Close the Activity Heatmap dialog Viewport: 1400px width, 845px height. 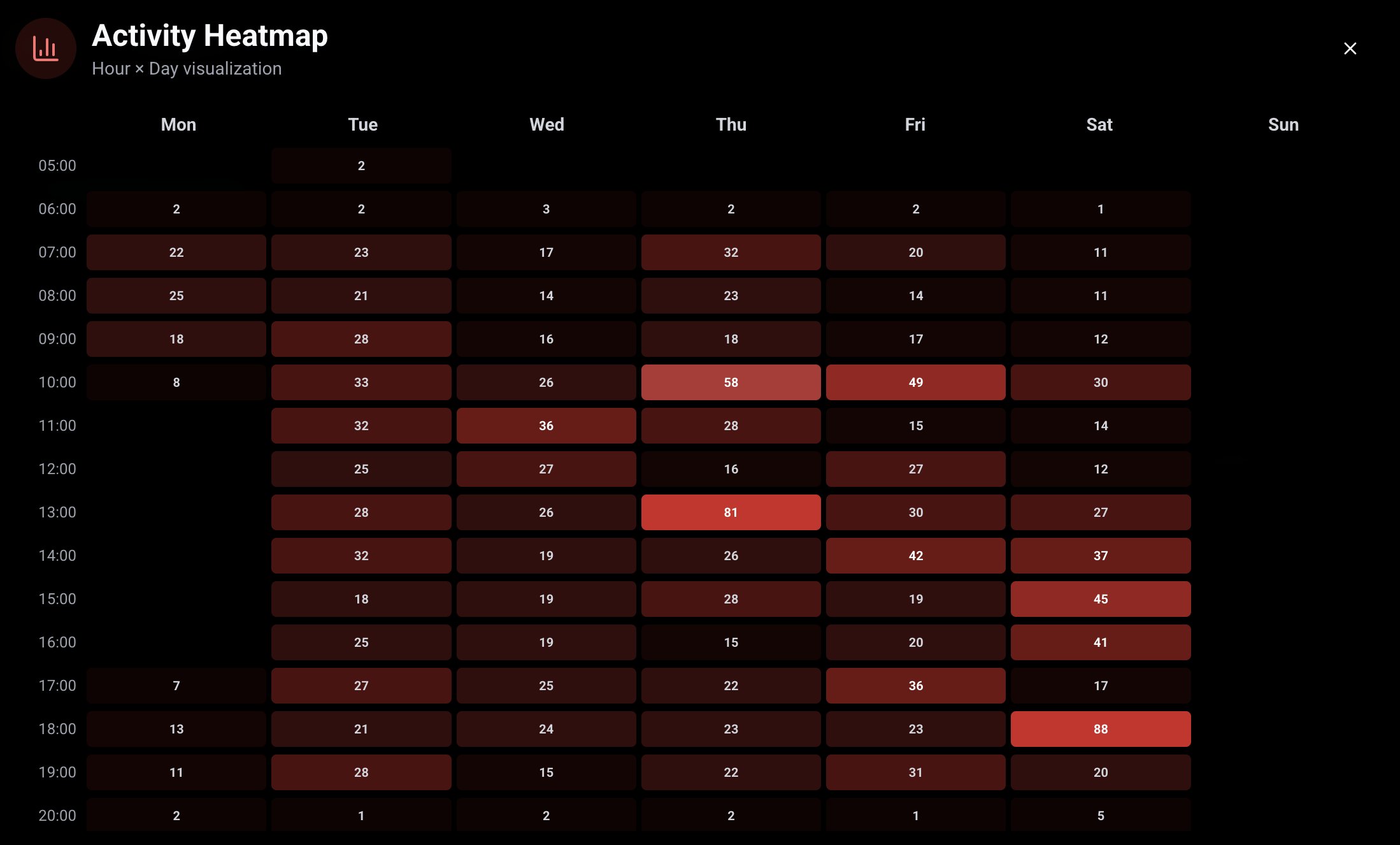1350,48
